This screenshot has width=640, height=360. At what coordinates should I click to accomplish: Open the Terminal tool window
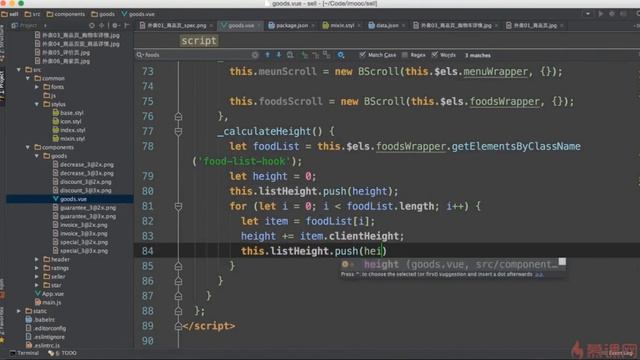pos(24,353)
